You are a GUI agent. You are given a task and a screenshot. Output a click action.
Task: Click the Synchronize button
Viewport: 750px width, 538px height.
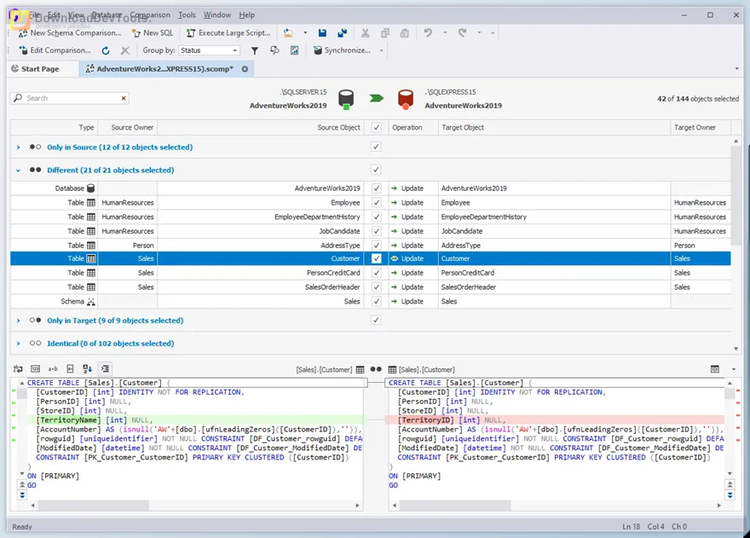point(342,50)
